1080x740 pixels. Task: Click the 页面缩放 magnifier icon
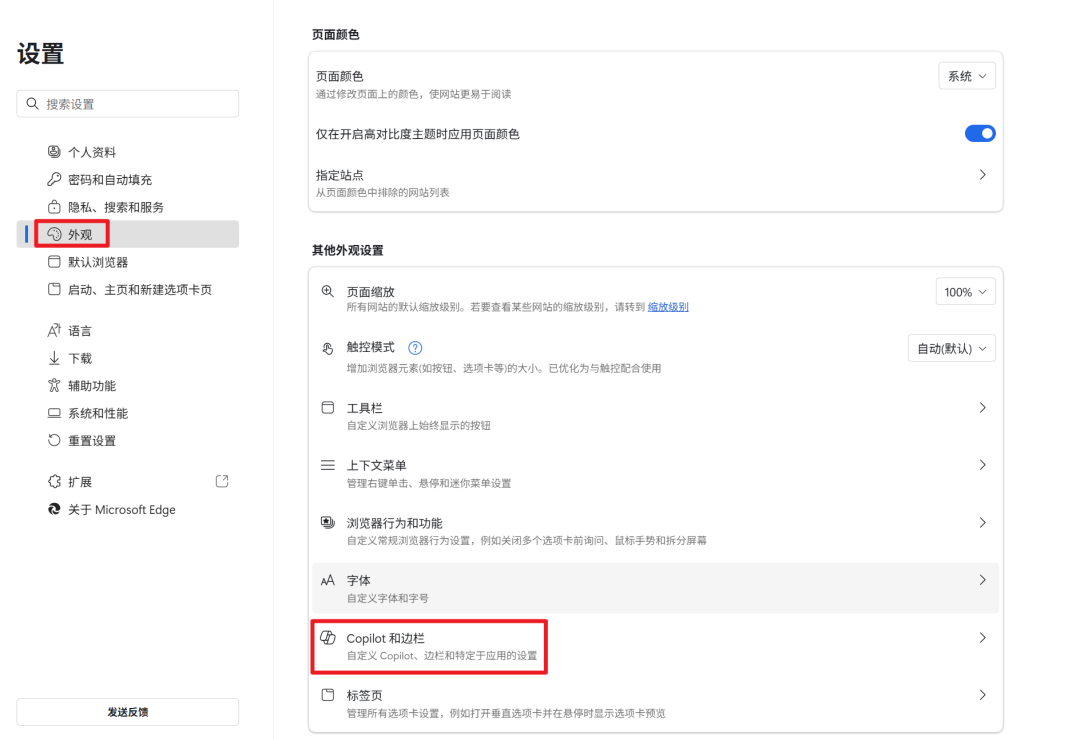point(327,291)
